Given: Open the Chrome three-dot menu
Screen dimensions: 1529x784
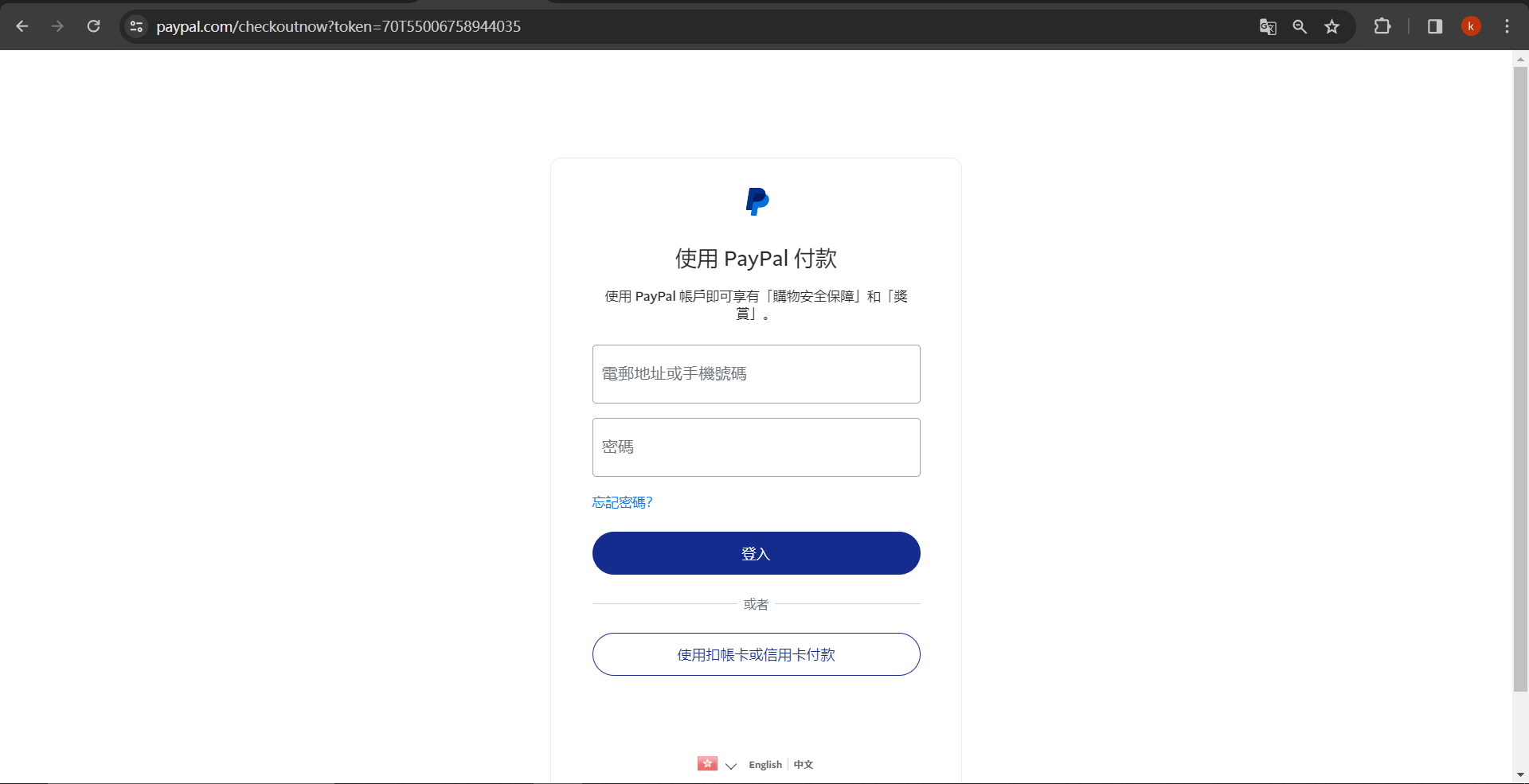Looking at the screenshot, I should (1507, 26).
